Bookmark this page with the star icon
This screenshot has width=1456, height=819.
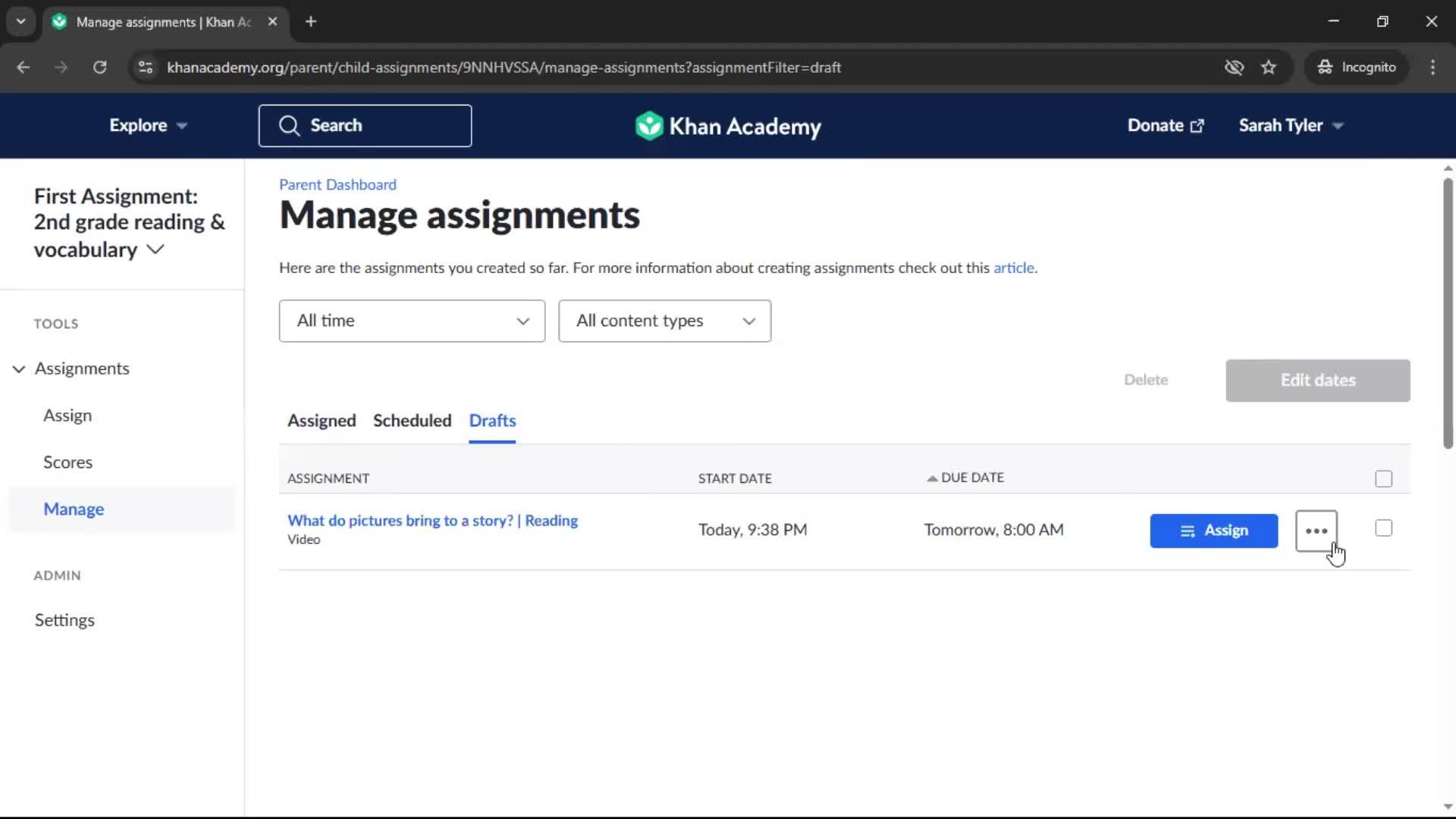(x=1269, y=67)
